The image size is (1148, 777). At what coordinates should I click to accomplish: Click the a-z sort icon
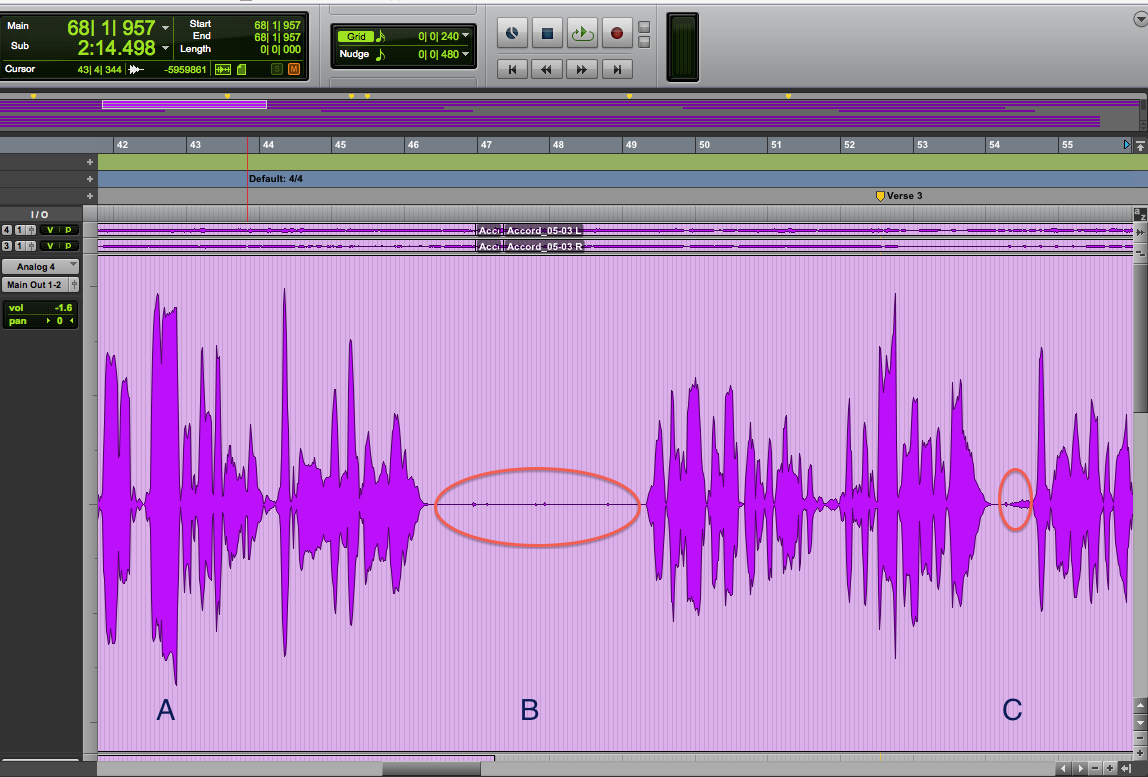click(1140, 215)
